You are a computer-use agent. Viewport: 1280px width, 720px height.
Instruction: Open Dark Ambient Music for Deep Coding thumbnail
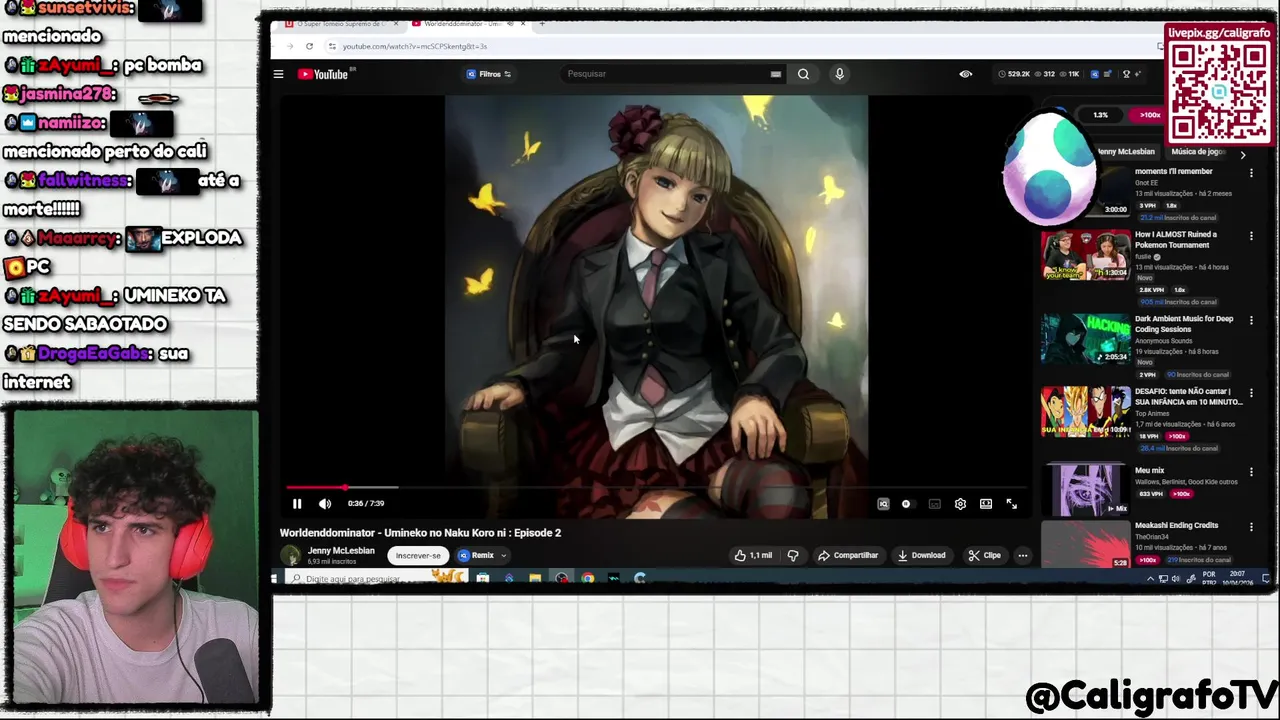[1086, 340]
